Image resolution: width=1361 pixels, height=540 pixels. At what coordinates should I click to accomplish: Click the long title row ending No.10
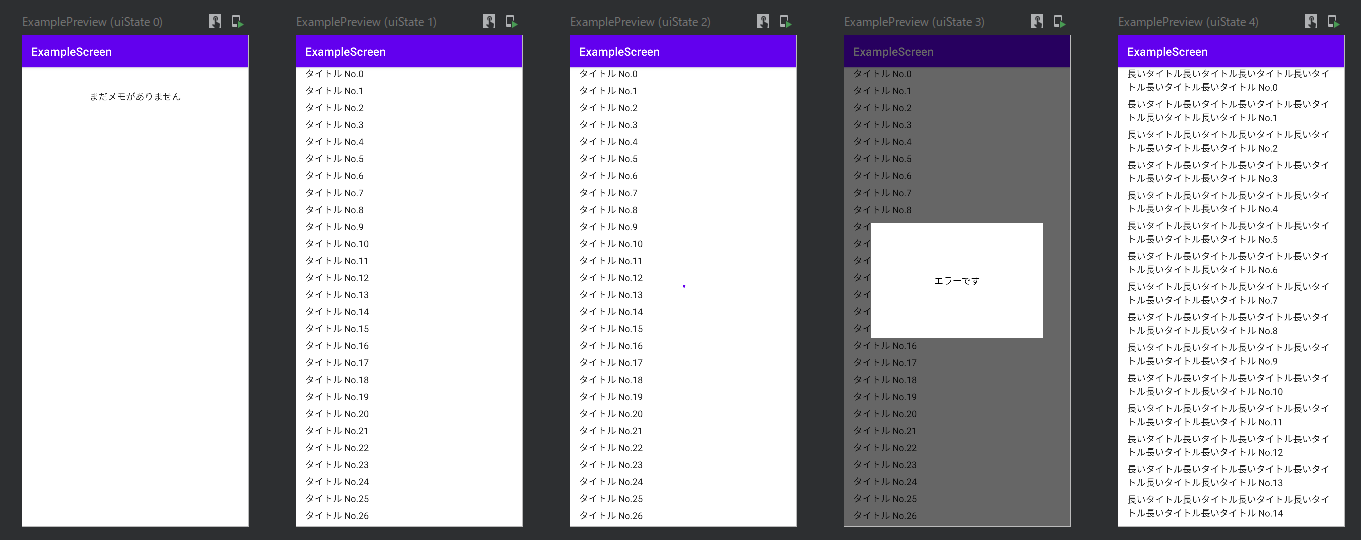pyautogui.click(x=1231, y=385)
